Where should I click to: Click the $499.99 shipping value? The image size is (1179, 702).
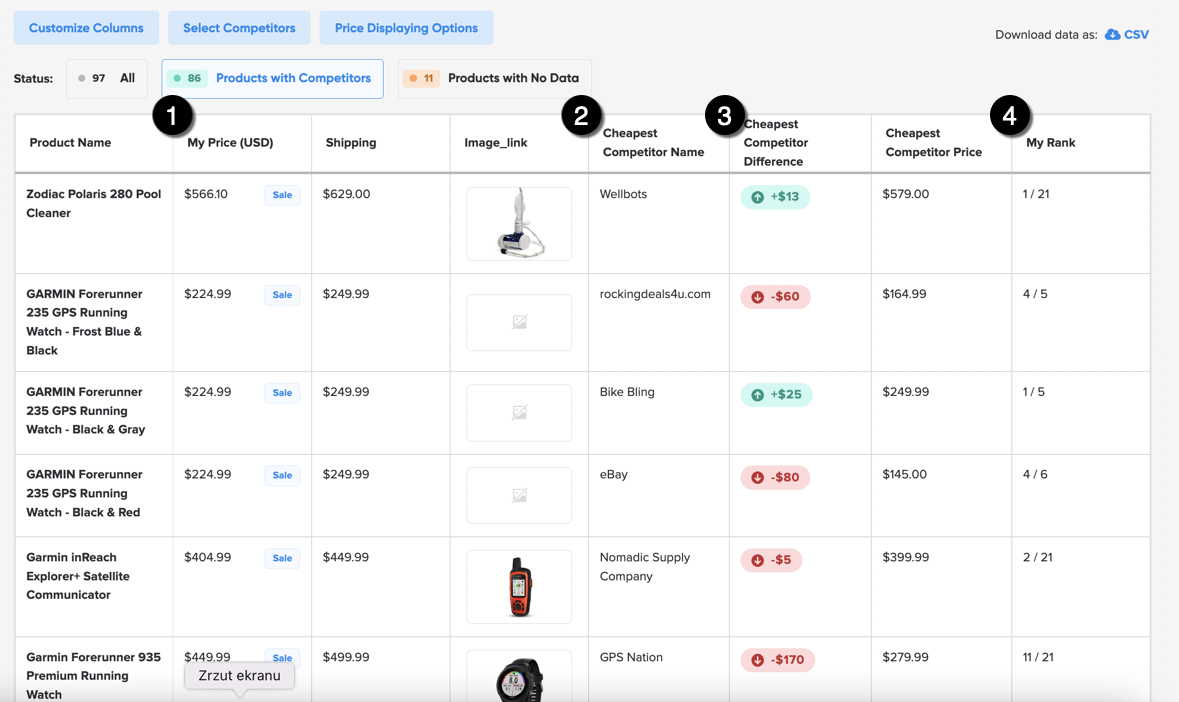click(x=346, y=657)
